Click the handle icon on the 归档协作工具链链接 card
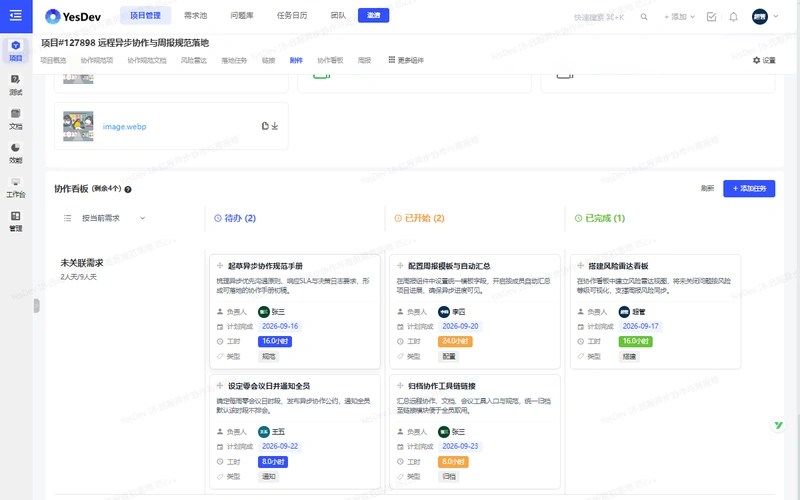 (x=400, y=386)
